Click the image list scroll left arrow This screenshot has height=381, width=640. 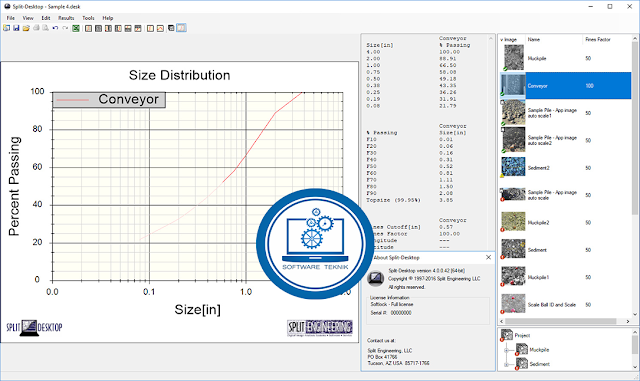(501, 321)
